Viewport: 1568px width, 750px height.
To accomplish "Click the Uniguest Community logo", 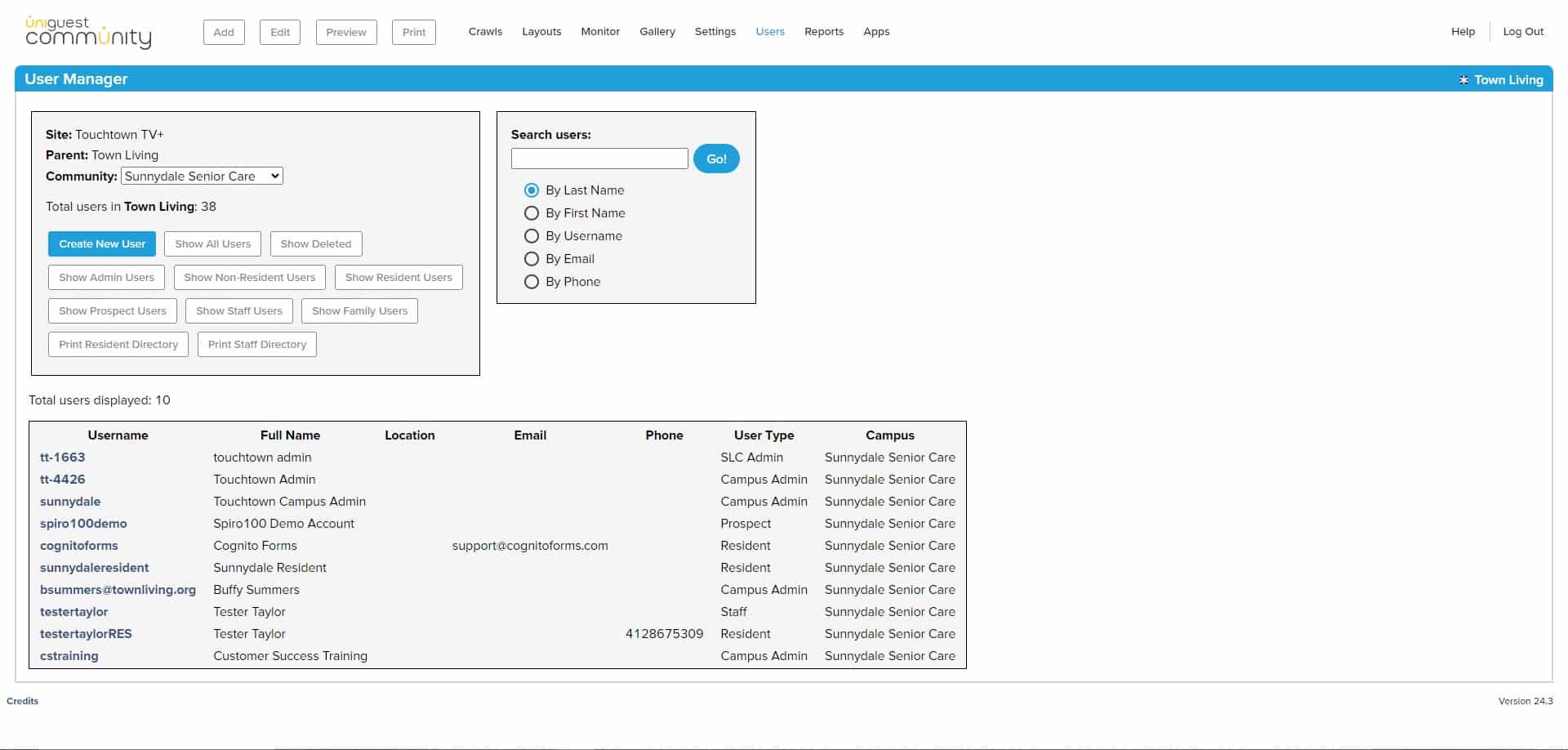I will pos(88,32).
